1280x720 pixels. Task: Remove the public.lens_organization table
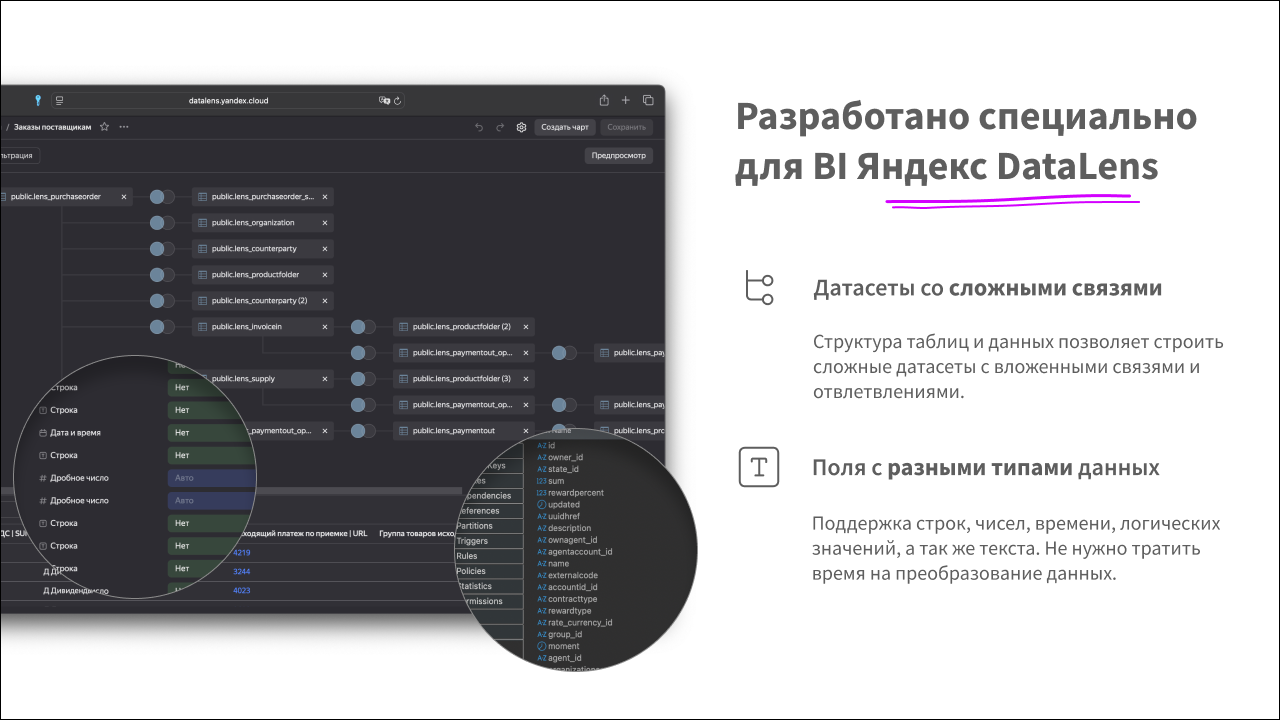[324, 223]
